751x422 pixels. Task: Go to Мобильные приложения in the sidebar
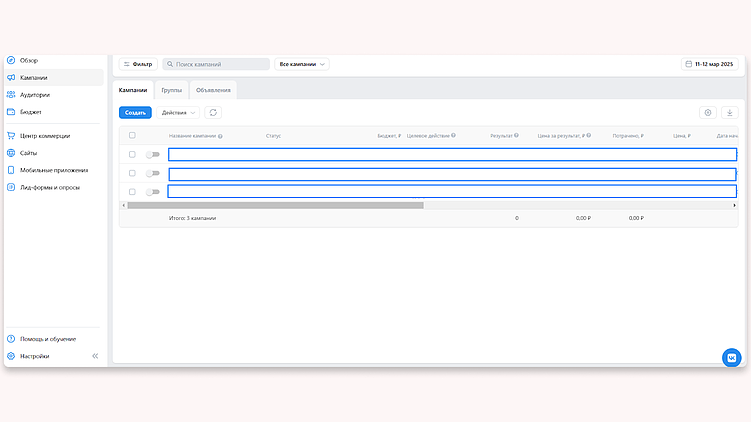[54, 171]
